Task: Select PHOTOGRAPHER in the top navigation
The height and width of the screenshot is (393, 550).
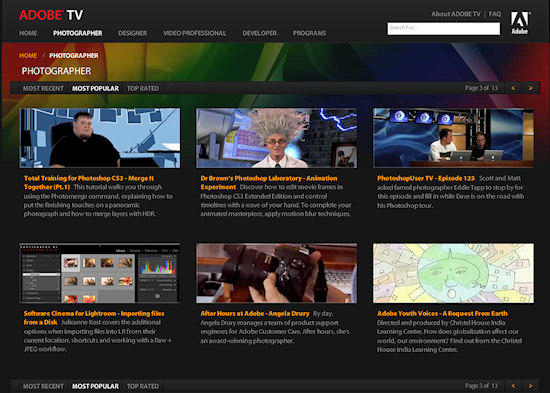Action: point(78,33)
